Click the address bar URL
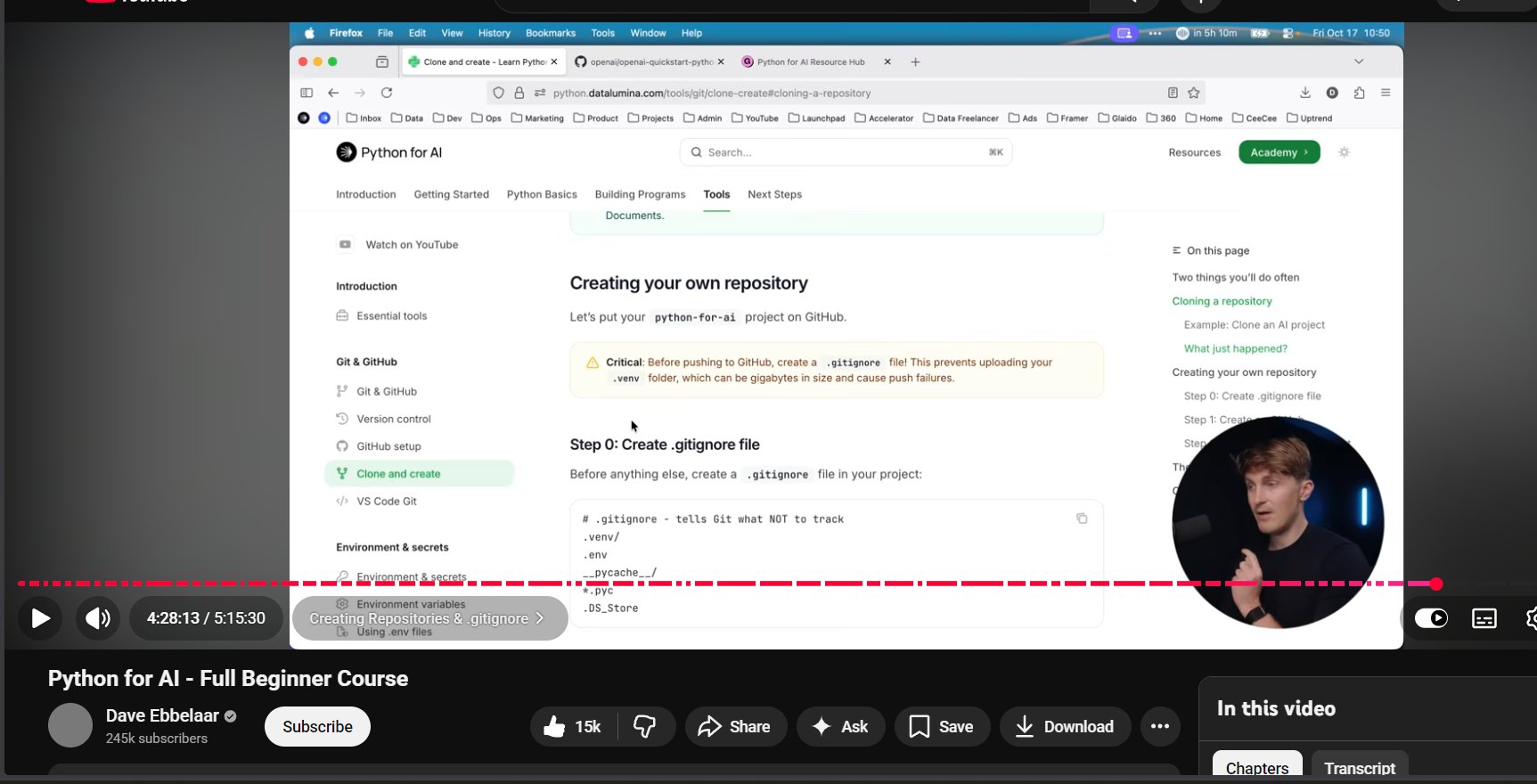Image resolution: width=1537 pixels, height=784 pixels. (712, 93)
